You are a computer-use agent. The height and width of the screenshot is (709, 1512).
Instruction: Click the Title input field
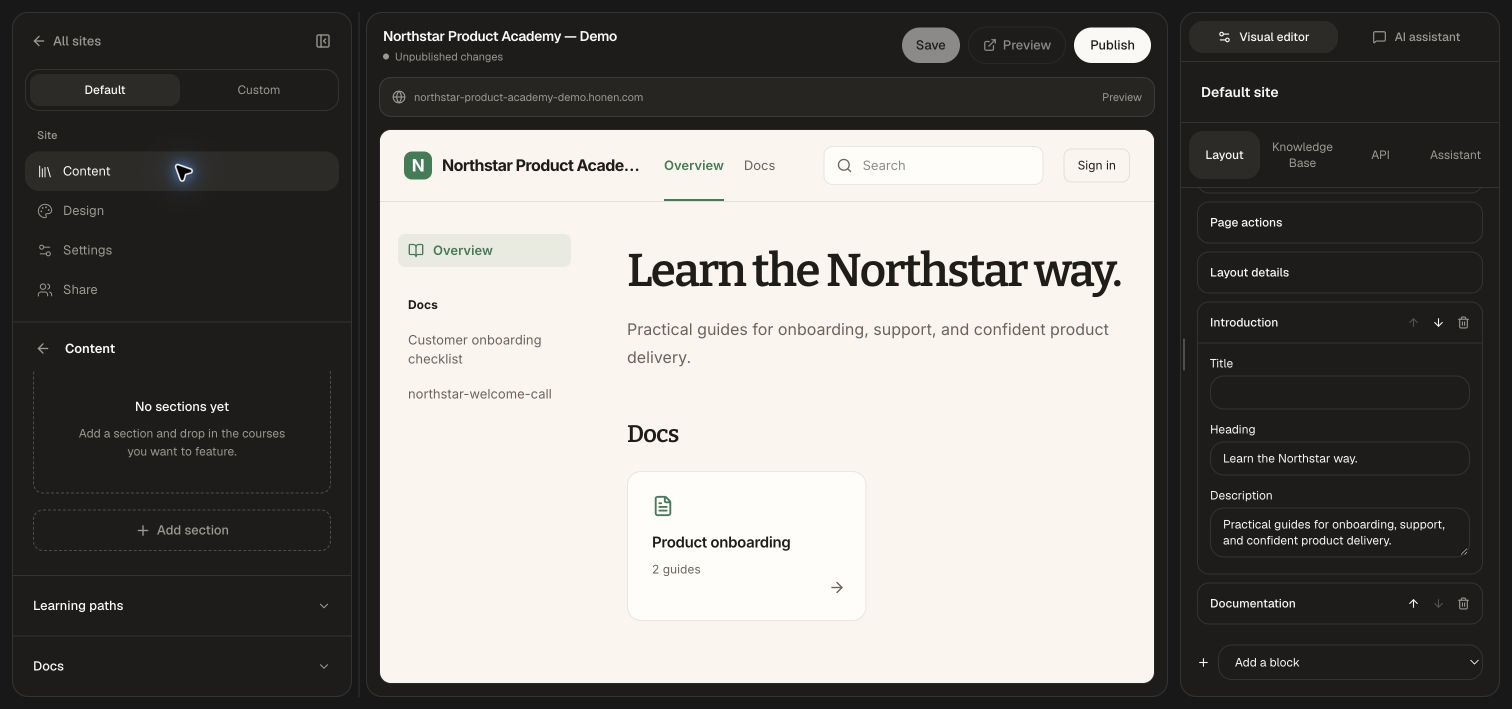[1339, 393]
